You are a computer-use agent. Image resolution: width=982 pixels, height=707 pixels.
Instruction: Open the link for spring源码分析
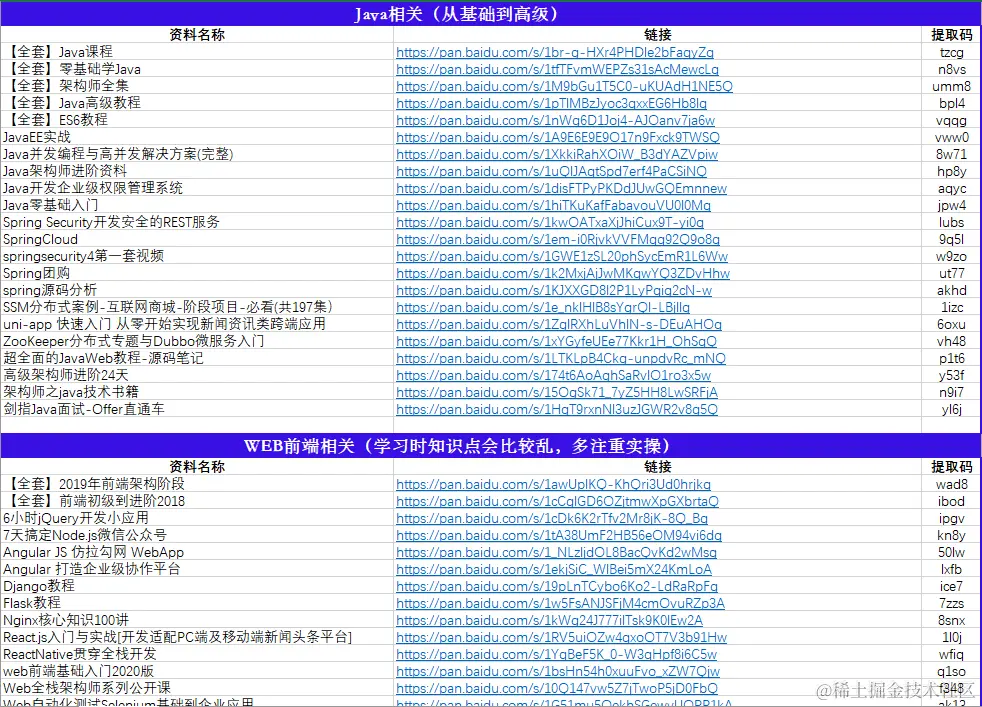[x=554, y=291]
